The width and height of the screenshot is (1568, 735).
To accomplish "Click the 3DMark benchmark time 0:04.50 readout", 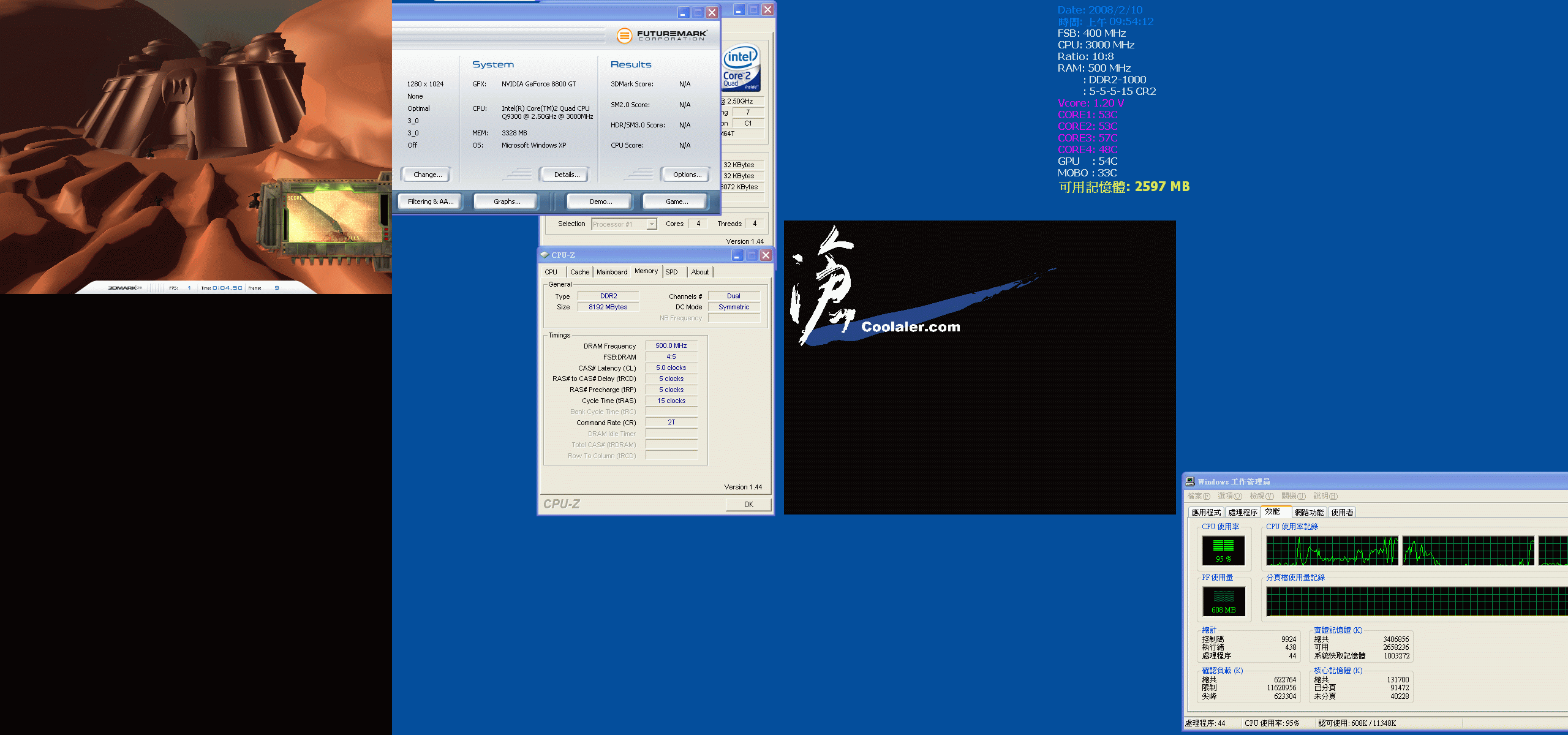I will point(227,288).
